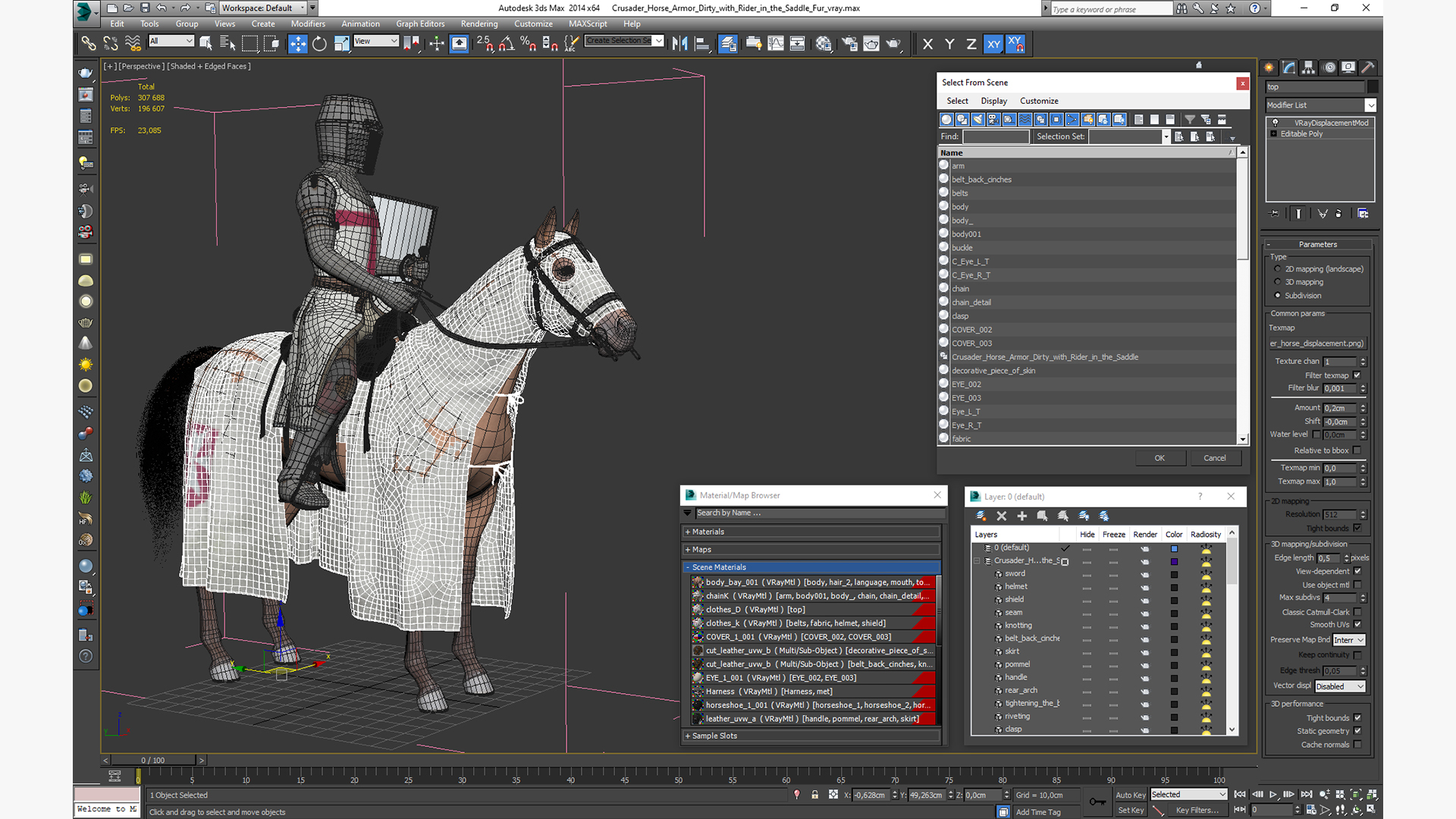Open the Utilities hammer panel tab
The height and width of the screenshot is (819, 1456).
click(1368, 67)
